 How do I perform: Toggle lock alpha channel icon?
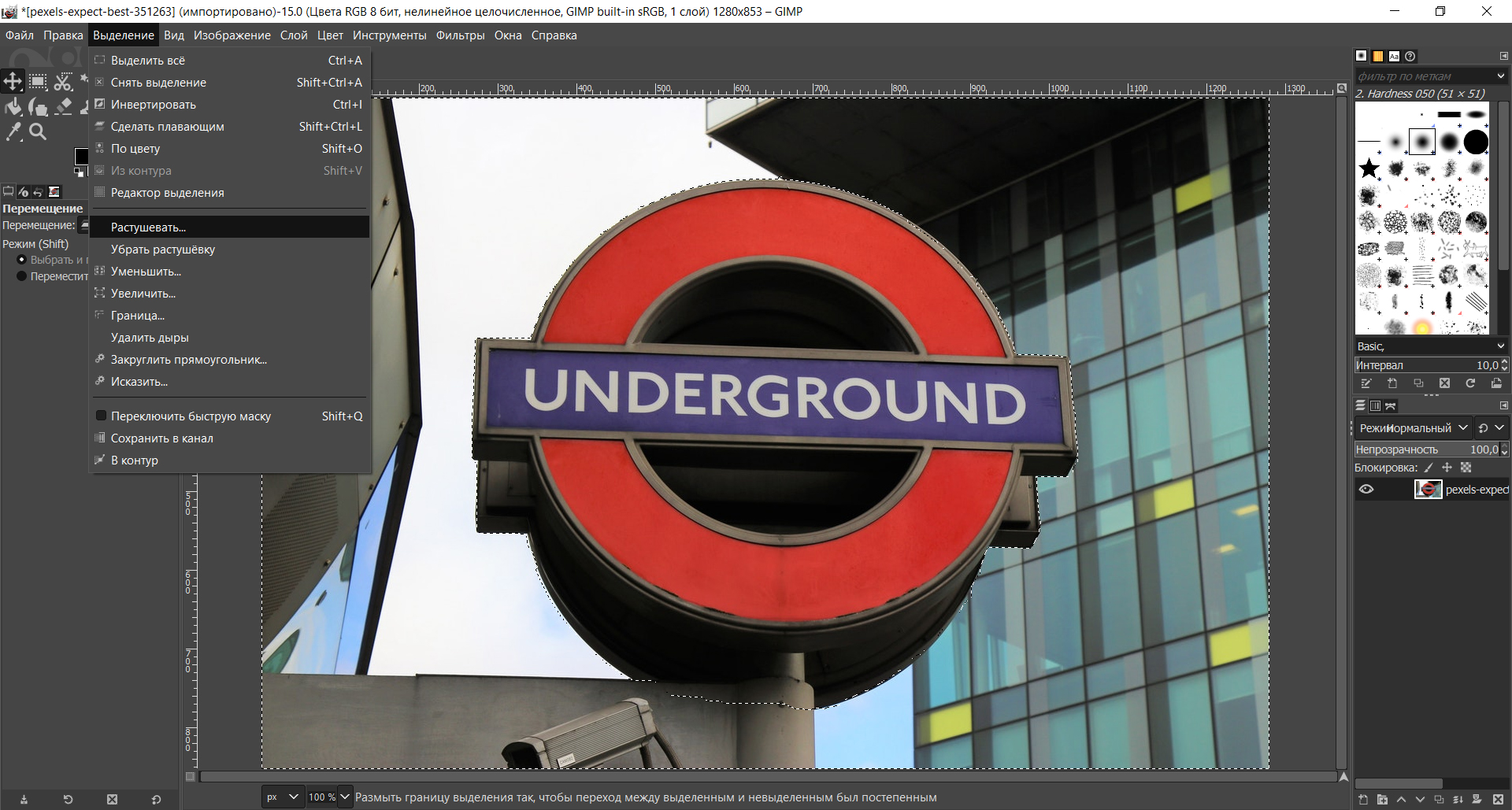[x=1466, y=468]
